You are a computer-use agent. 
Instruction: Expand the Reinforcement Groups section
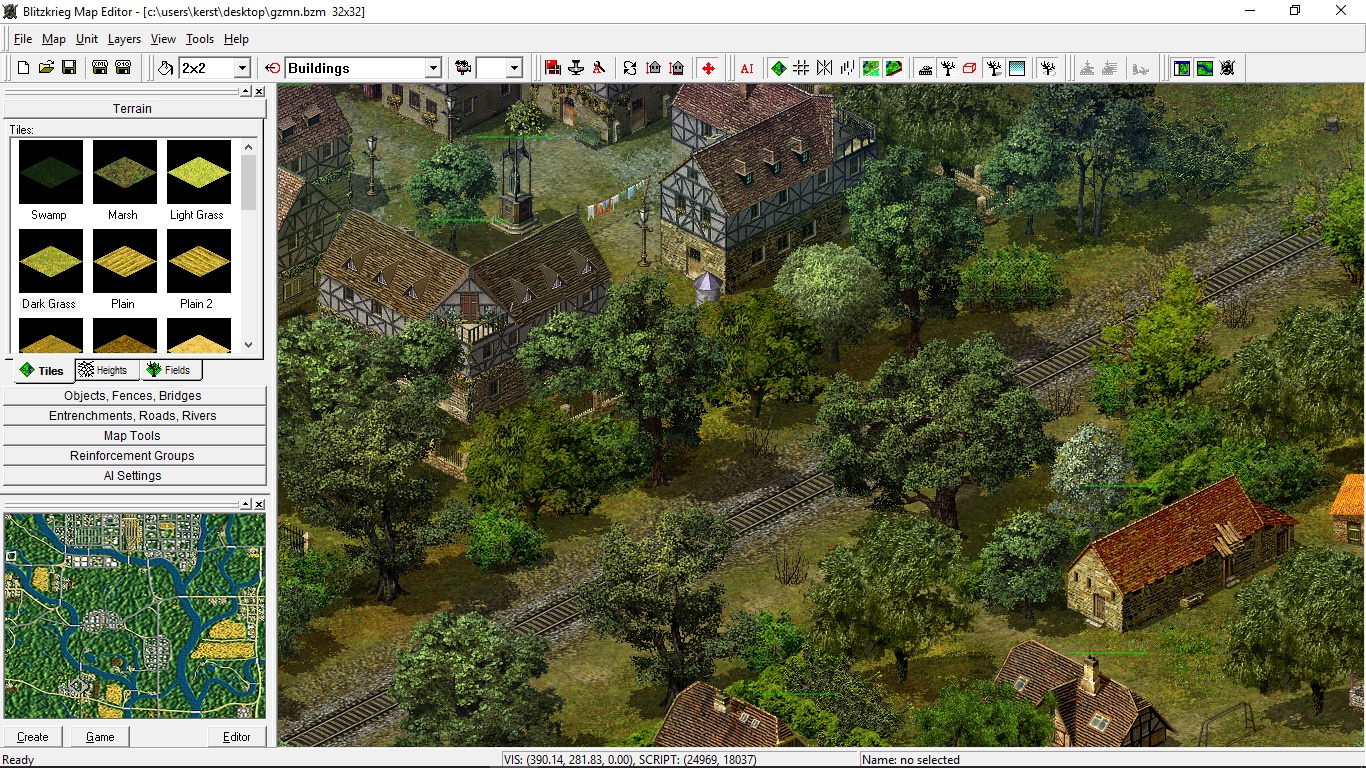click(133, 456)
